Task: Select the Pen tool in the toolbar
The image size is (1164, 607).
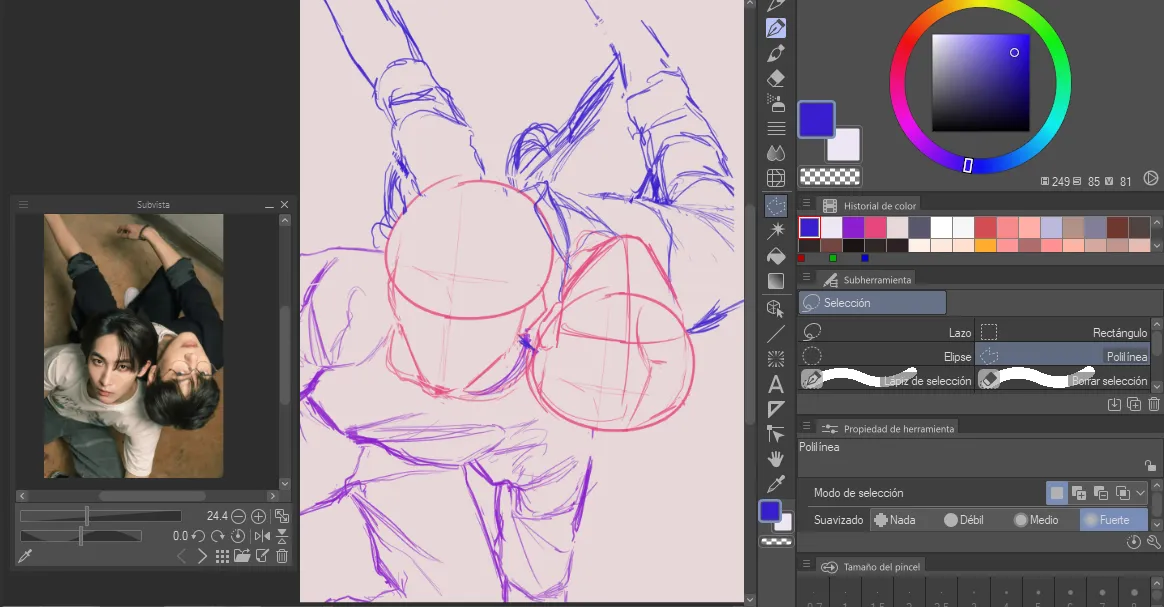Action: [x=776, y=28]
